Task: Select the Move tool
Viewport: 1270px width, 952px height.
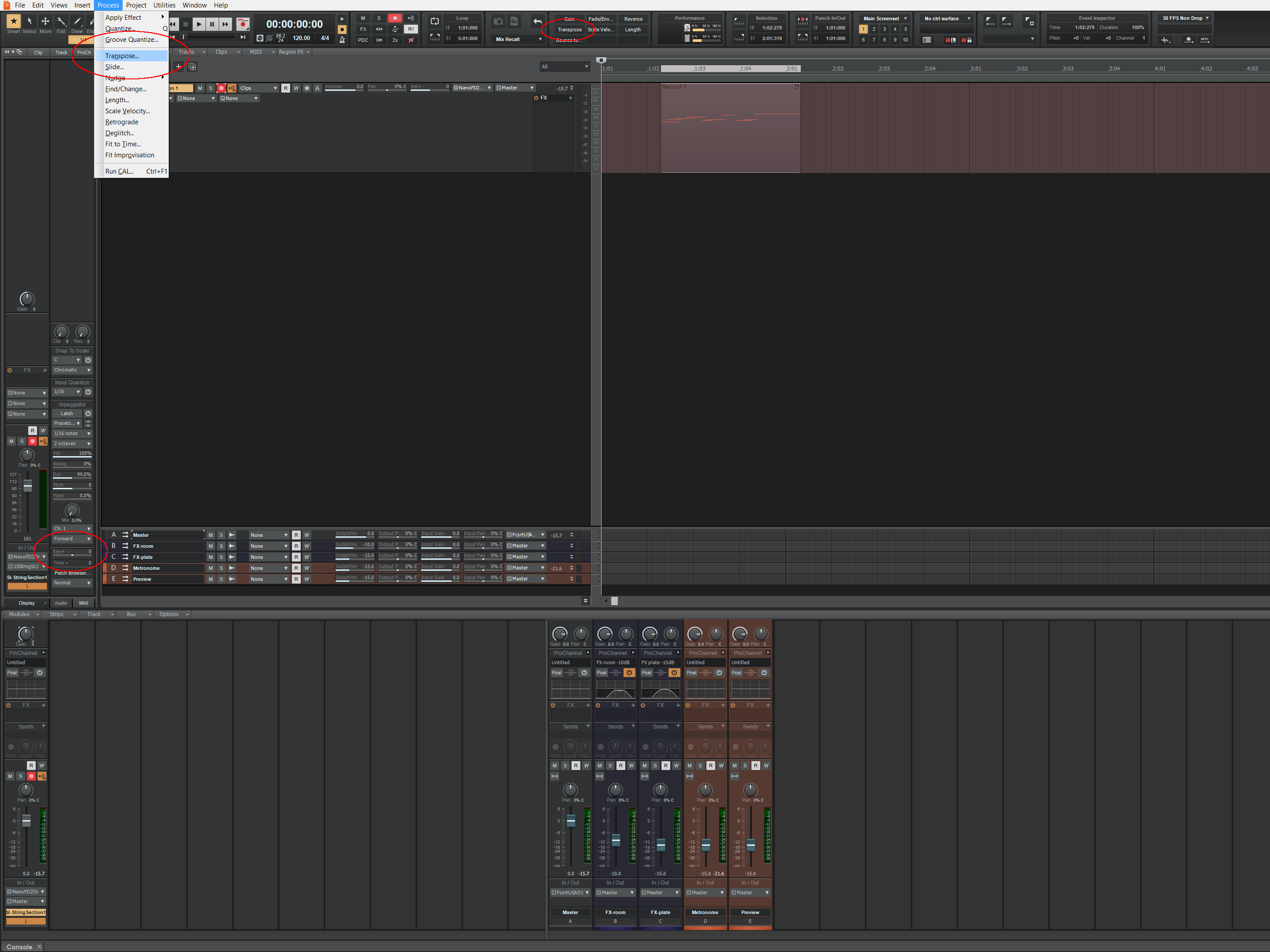Action: (45, 22)
